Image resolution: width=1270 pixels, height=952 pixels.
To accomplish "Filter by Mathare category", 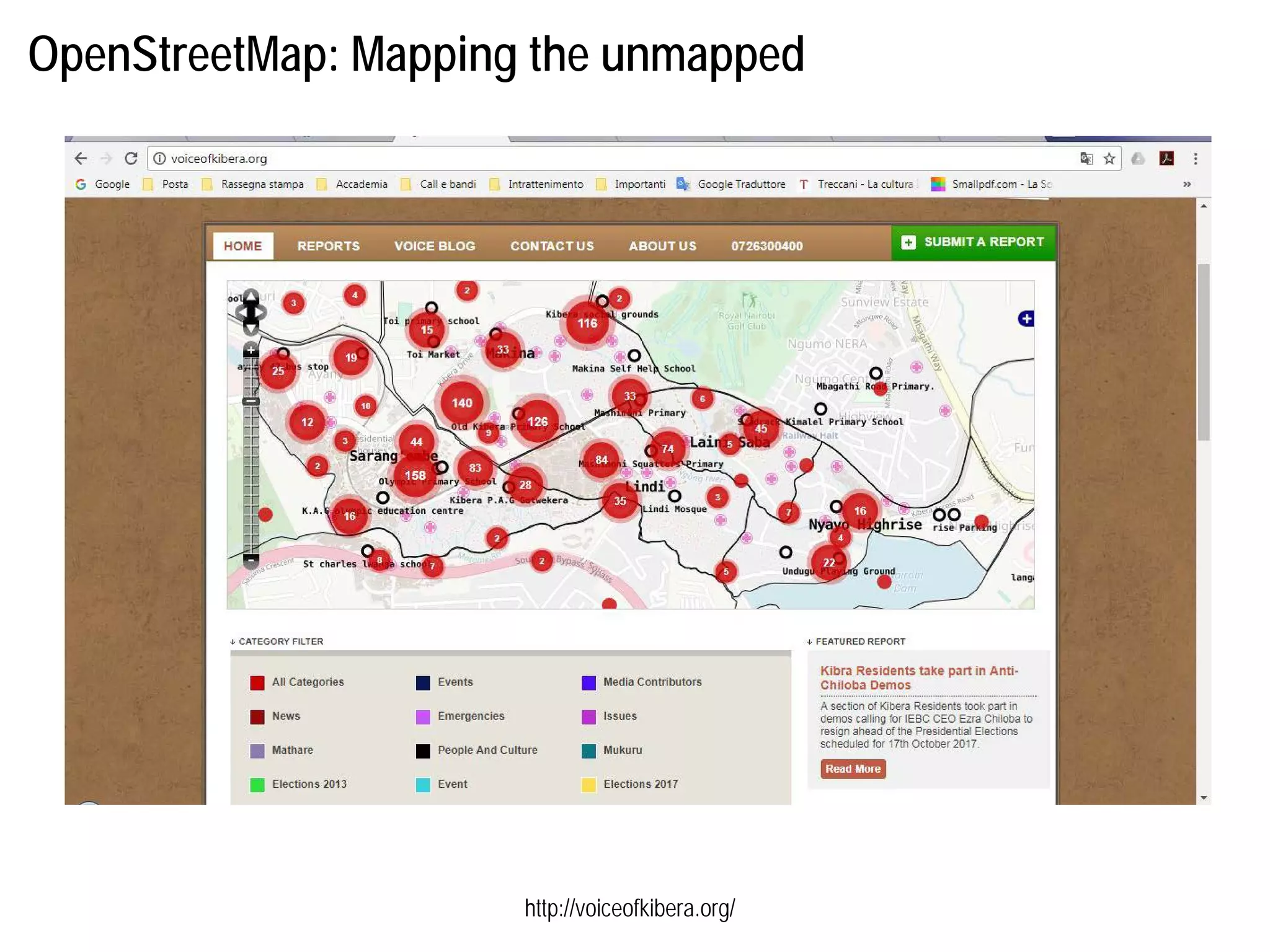I will point(282,751).
